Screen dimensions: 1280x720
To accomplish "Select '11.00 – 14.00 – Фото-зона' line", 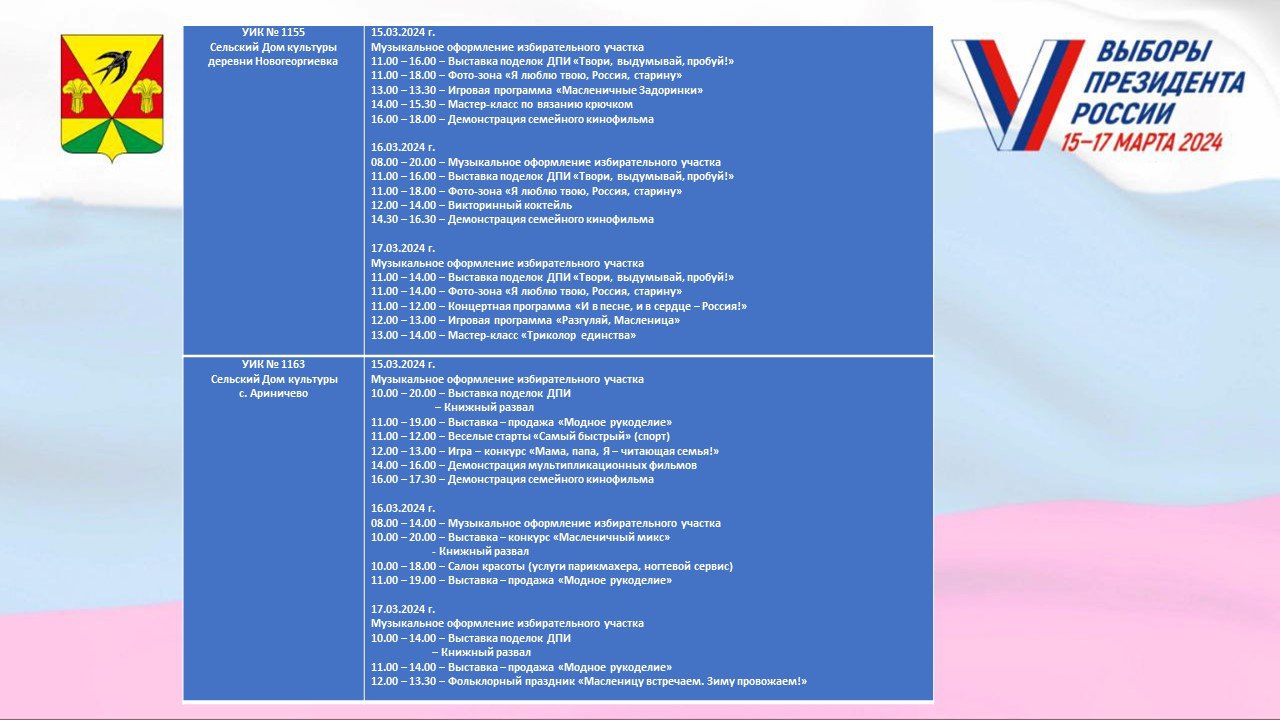I will click(x=526, y=291).
